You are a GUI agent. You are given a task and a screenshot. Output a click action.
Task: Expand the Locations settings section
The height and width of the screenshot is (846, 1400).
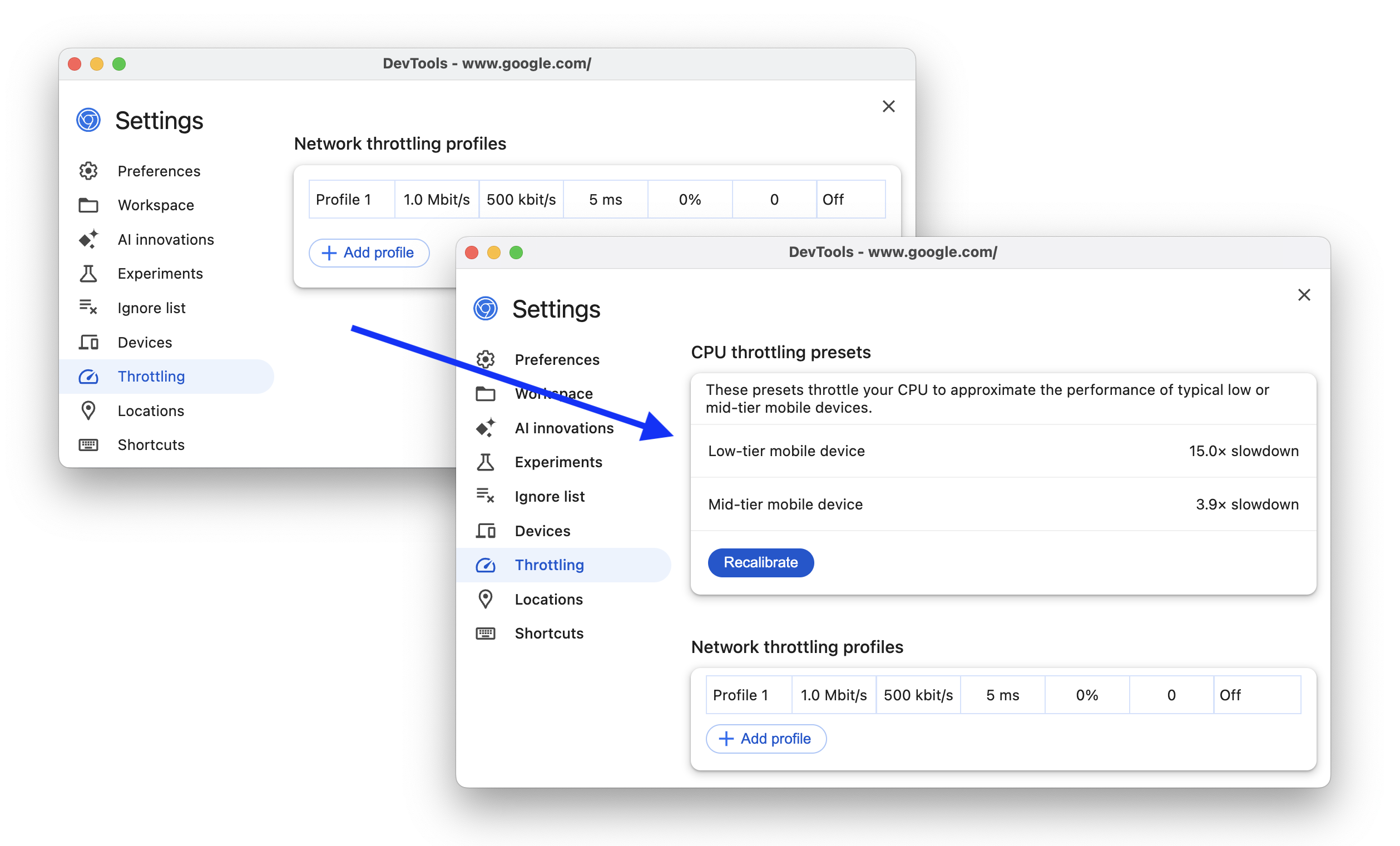(548, 599)
